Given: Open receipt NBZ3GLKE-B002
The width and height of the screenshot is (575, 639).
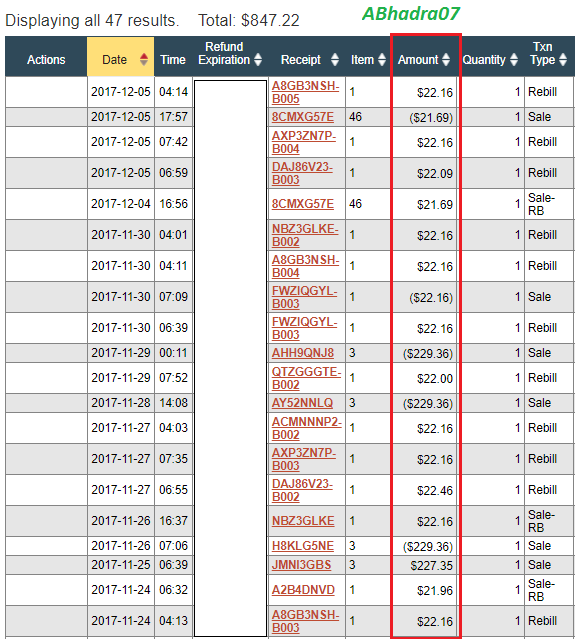Looking at the screenshot, I should [x=305, y=235].
